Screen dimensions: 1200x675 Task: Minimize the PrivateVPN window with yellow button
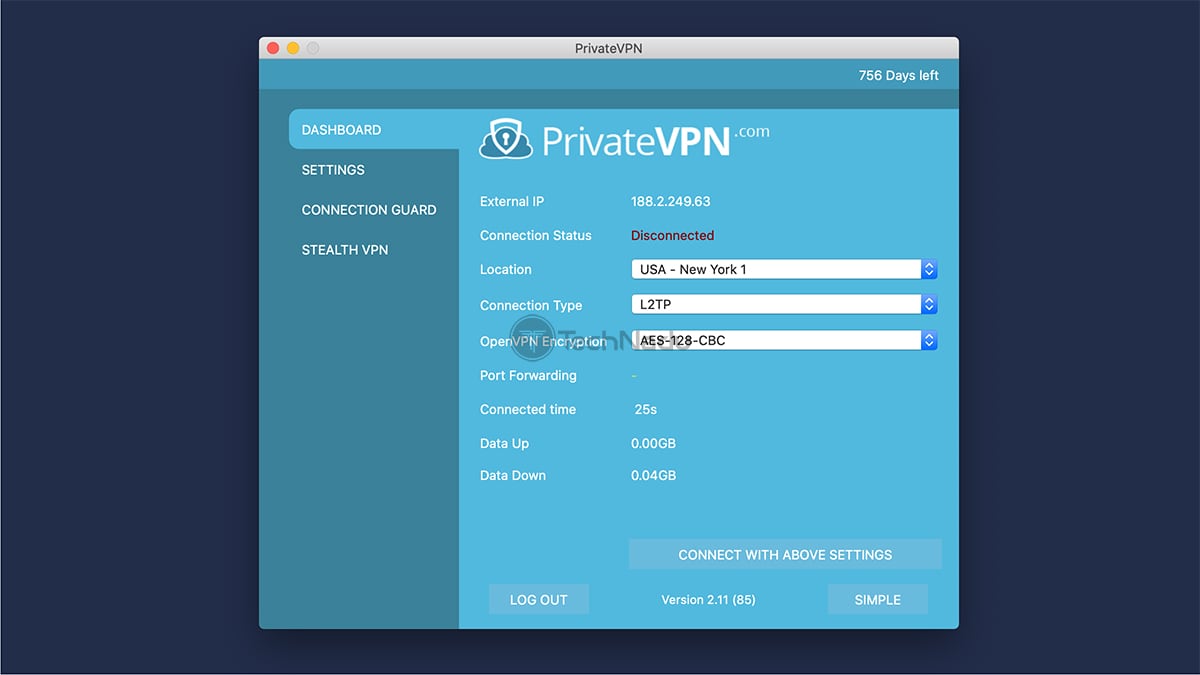point(293,48)
